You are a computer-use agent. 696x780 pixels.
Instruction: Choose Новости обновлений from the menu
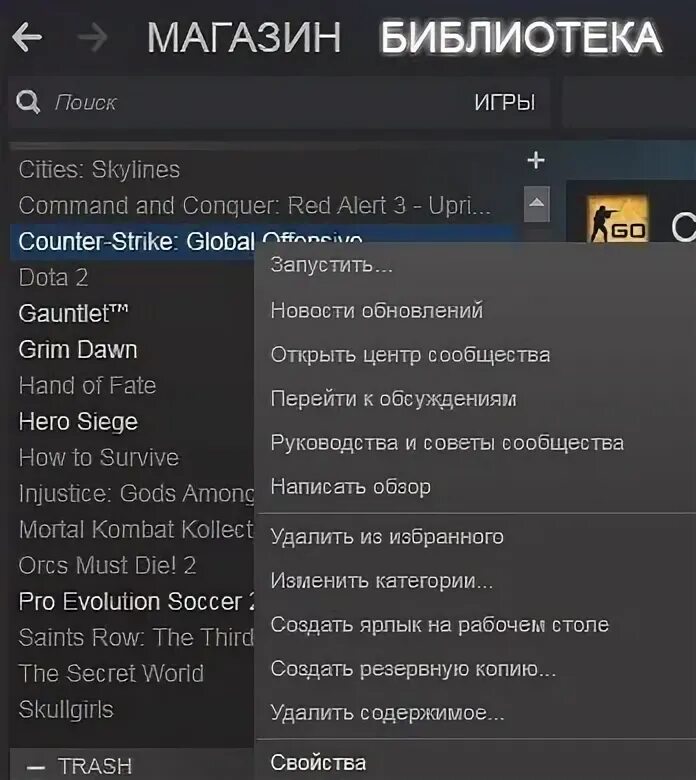coord(377,310)
